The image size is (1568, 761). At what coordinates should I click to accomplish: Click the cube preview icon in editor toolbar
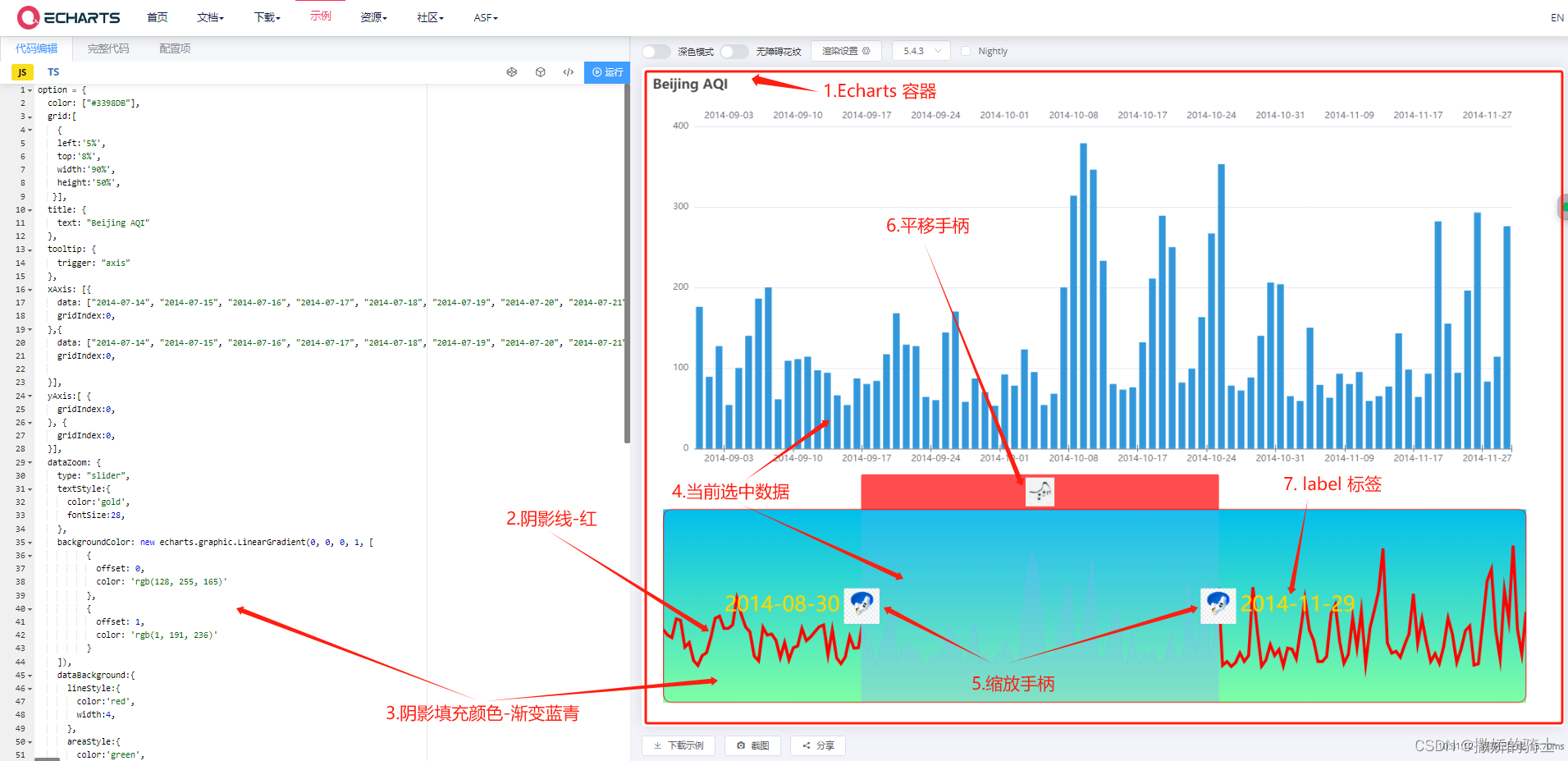click(x=540, y=72)
